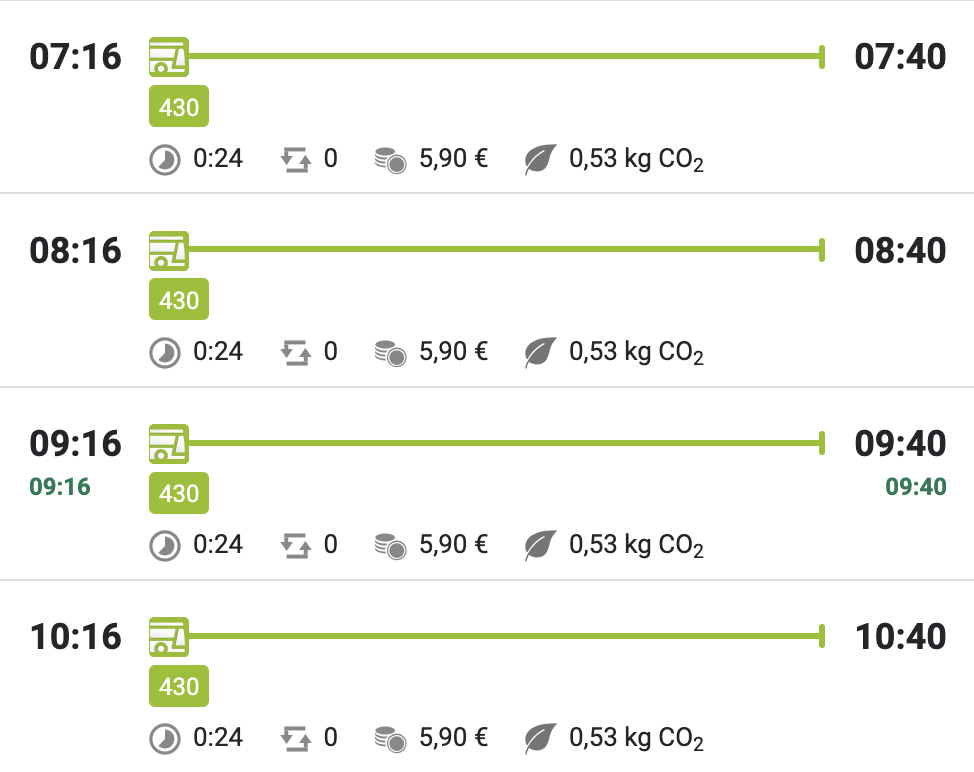The height and width of the screenshot is (772, 974).
Task: Select line 430 badge of the 10:16 trip
Action: [x=179, y=686]
